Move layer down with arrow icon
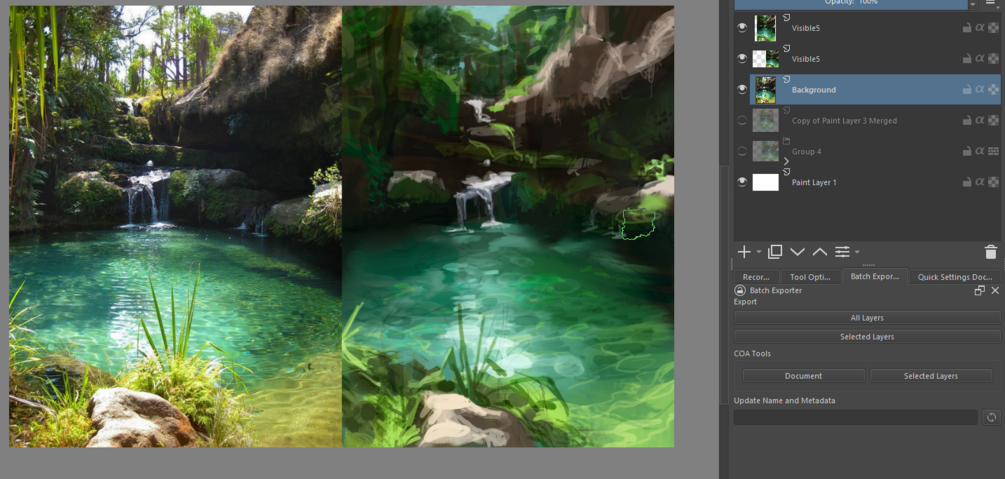Screen dimensions: 1005x479 tap(797, 252)
